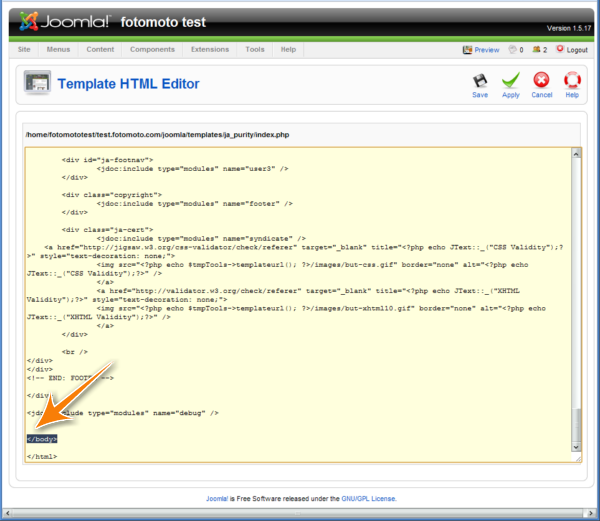This screenshot has height=521, width=600.
Task: Click the div class="ja-cert" line
Action: click(107, 230)
